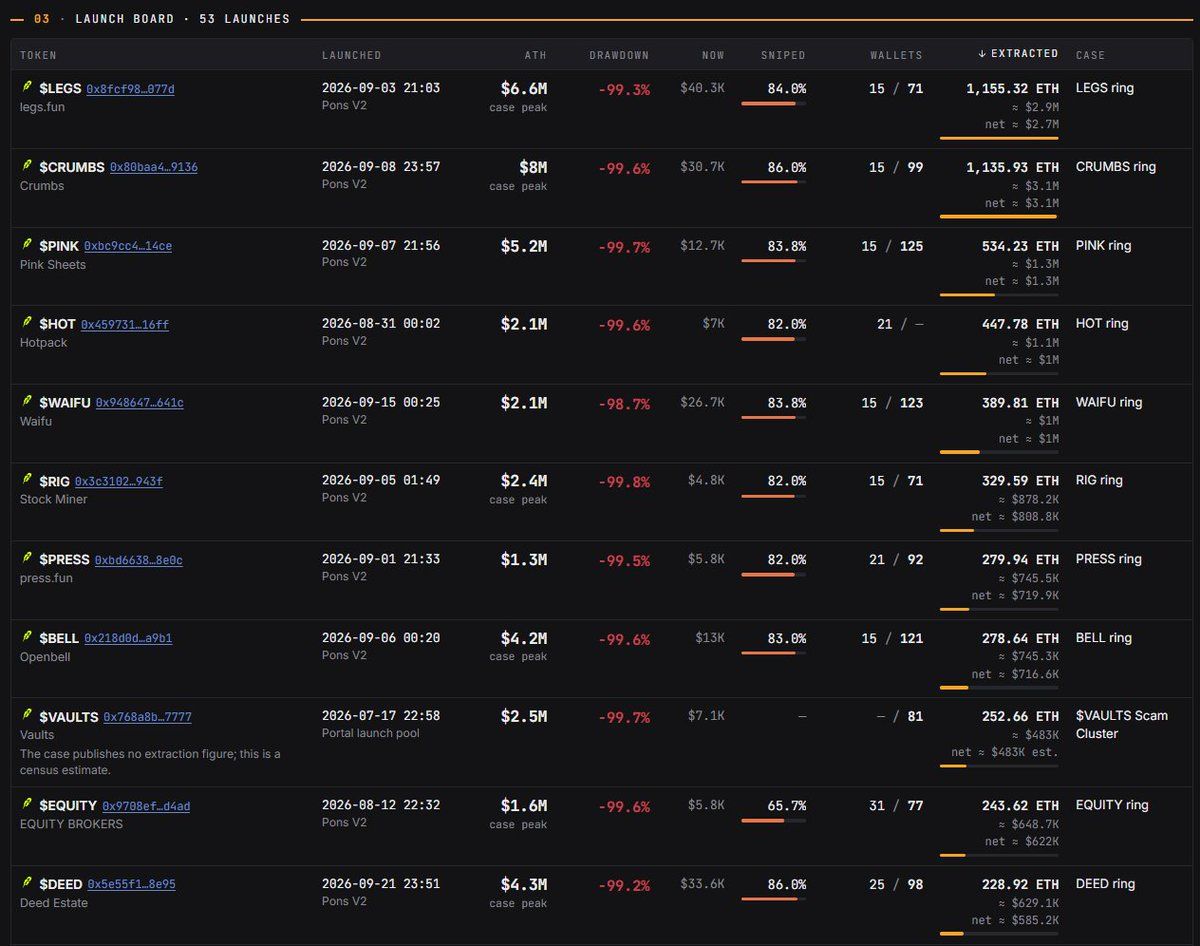The height and width of the screenshot is (946, 1200).
Task: Sort the table by the CASE column
Action: click(1090, 55)
